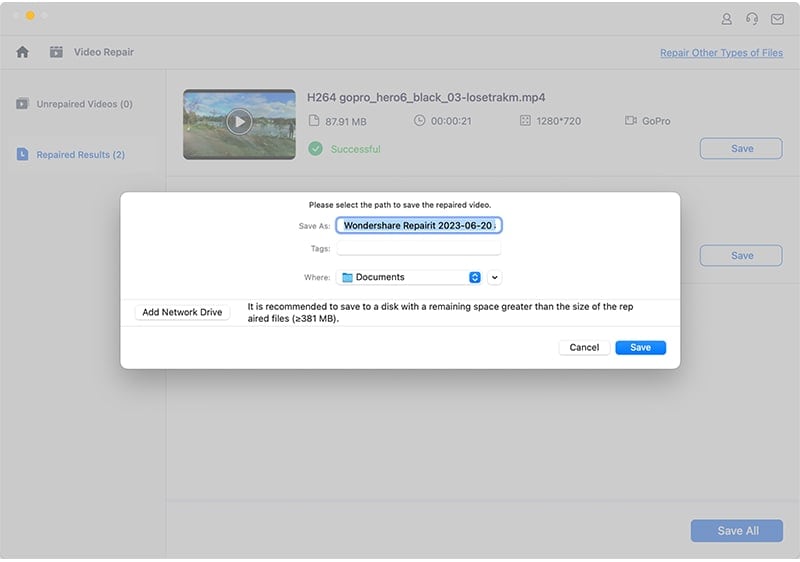Save the gopro_hero6 video
The image size is (800, 562).
tap(741, 148)
